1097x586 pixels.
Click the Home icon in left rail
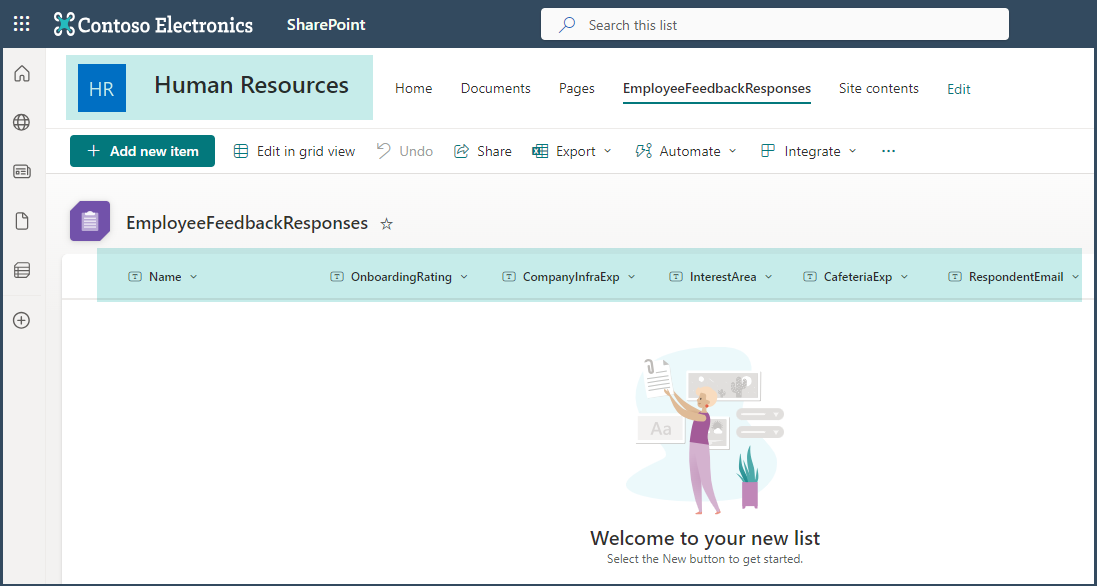(22, 74)
